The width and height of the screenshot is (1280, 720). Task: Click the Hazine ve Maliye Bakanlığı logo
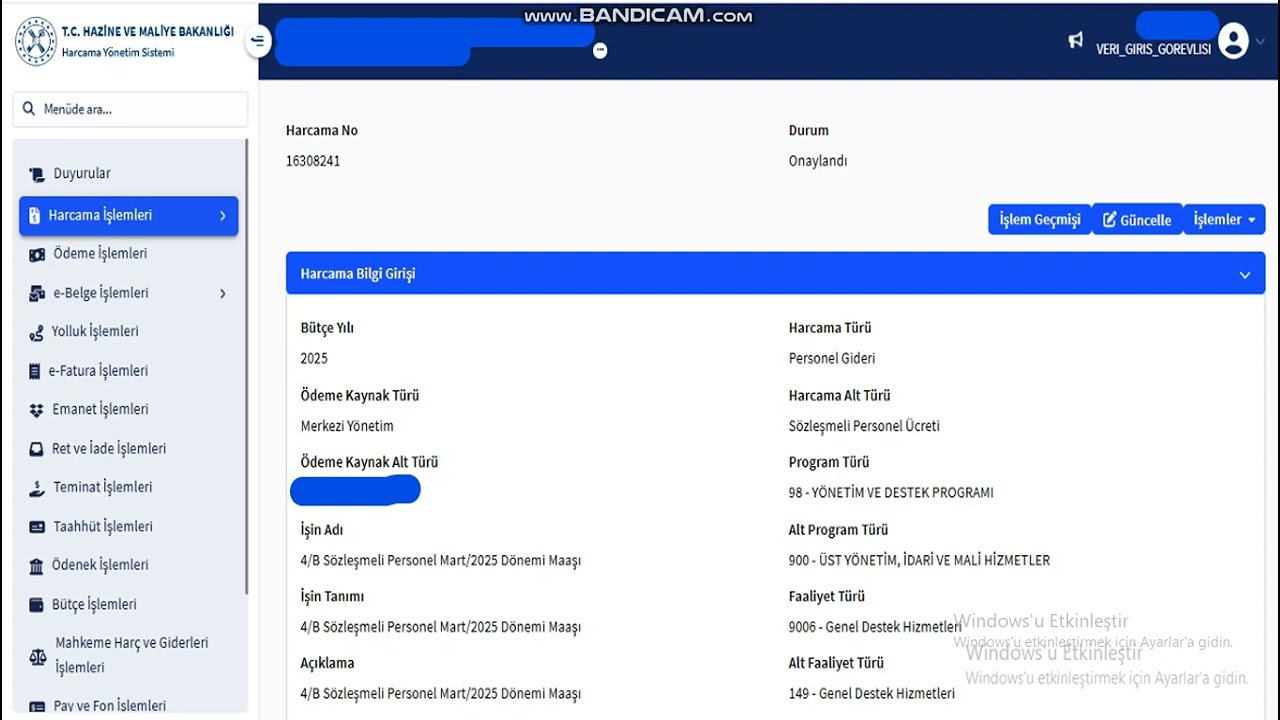35,41
